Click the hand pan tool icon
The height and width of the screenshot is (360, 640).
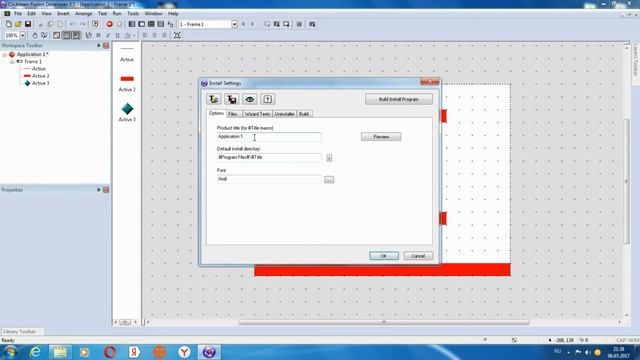coord(35,36)
